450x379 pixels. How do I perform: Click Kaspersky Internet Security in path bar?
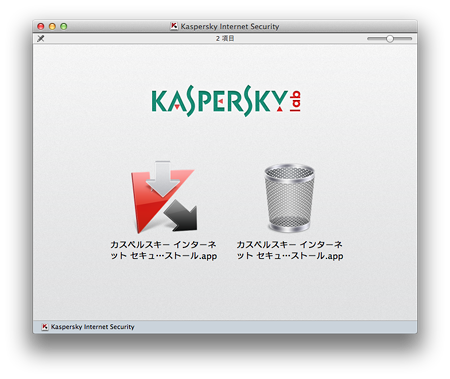click(93, 327)
